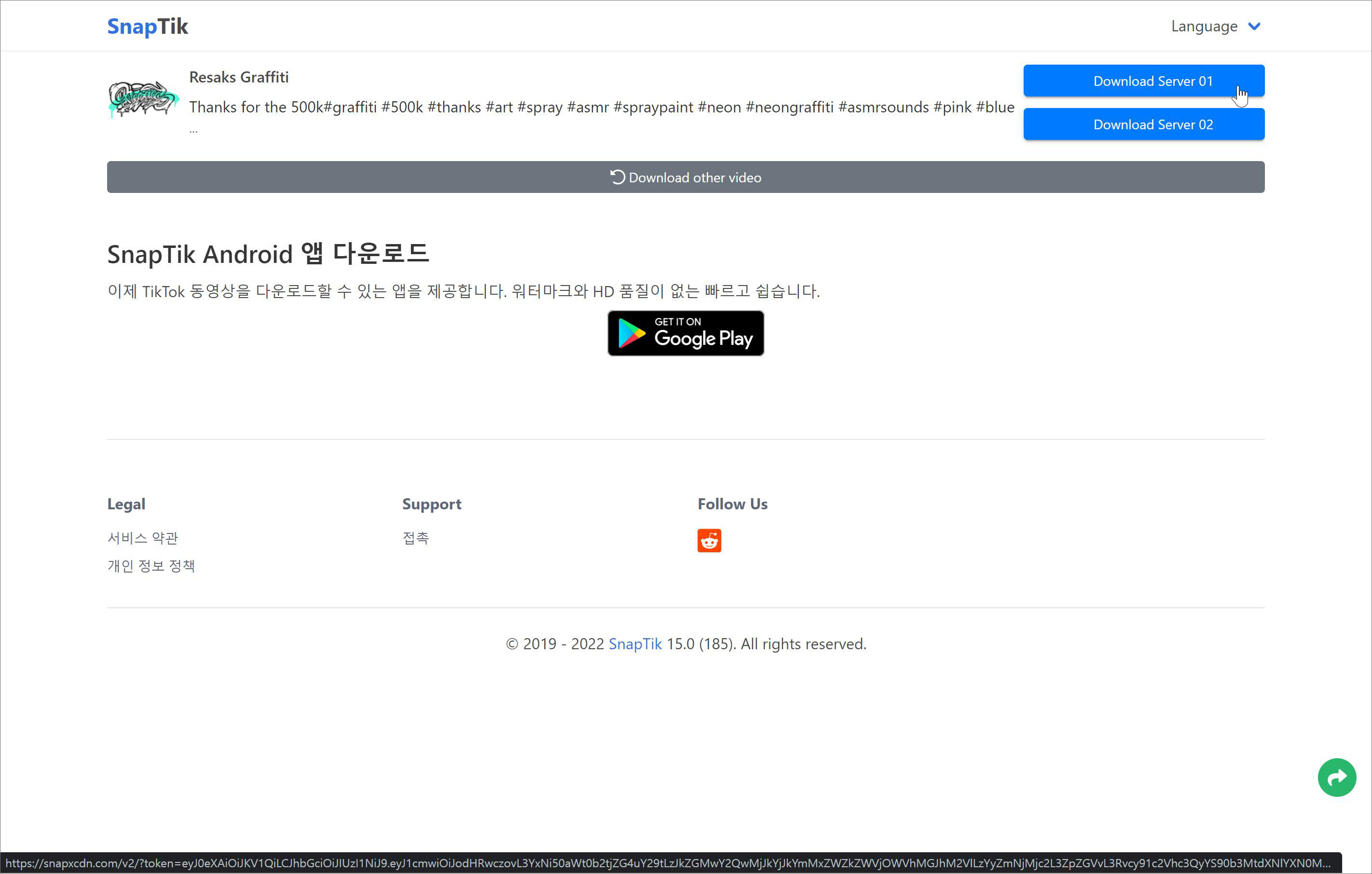This screenshot has height=874, width=1372.
Task: Click the SnapTik link in copyright footer
Action: 635,644
